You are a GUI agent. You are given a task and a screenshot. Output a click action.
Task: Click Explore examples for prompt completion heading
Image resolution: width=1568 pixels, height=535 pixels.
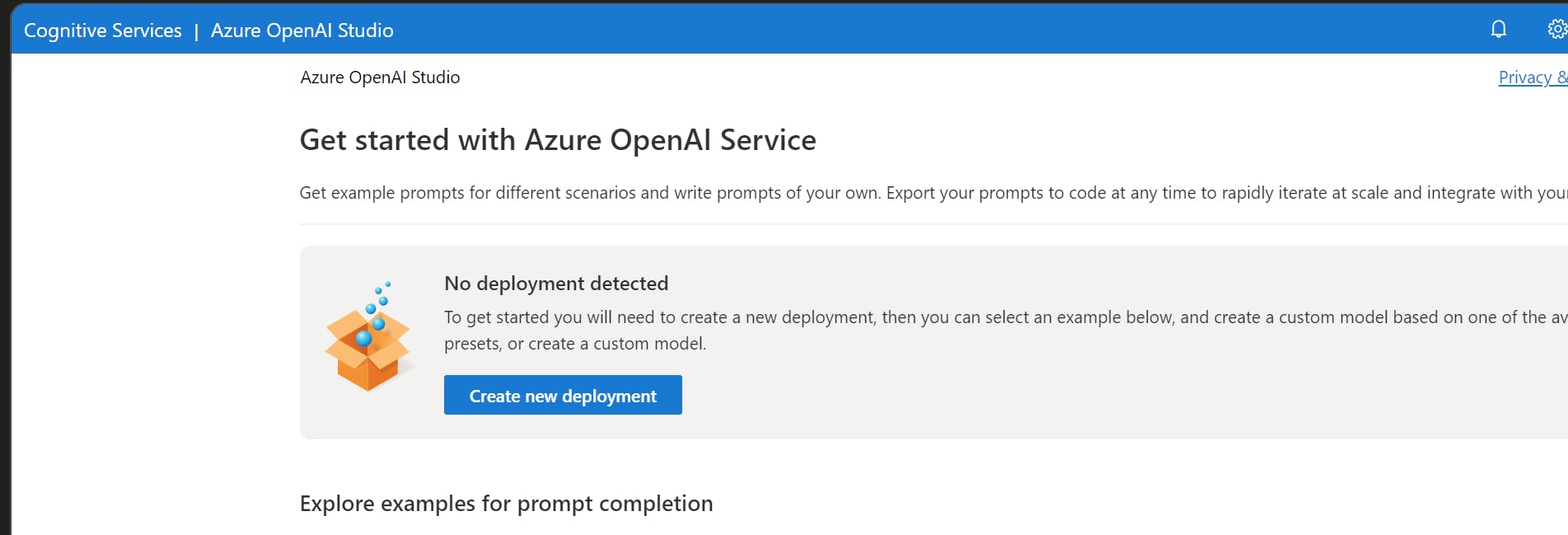tap(506, 503)
